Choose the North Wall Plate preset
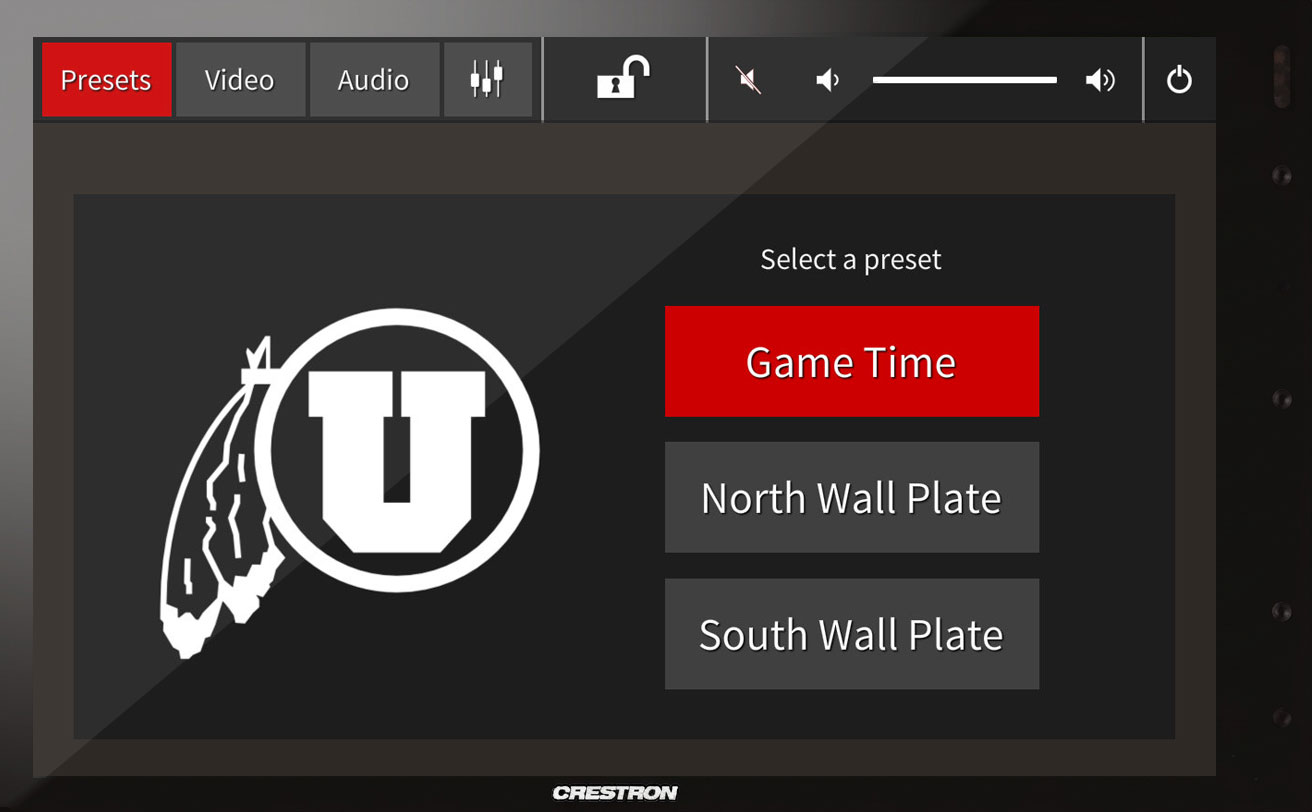The image size is (1312, 812). [851, 497]
